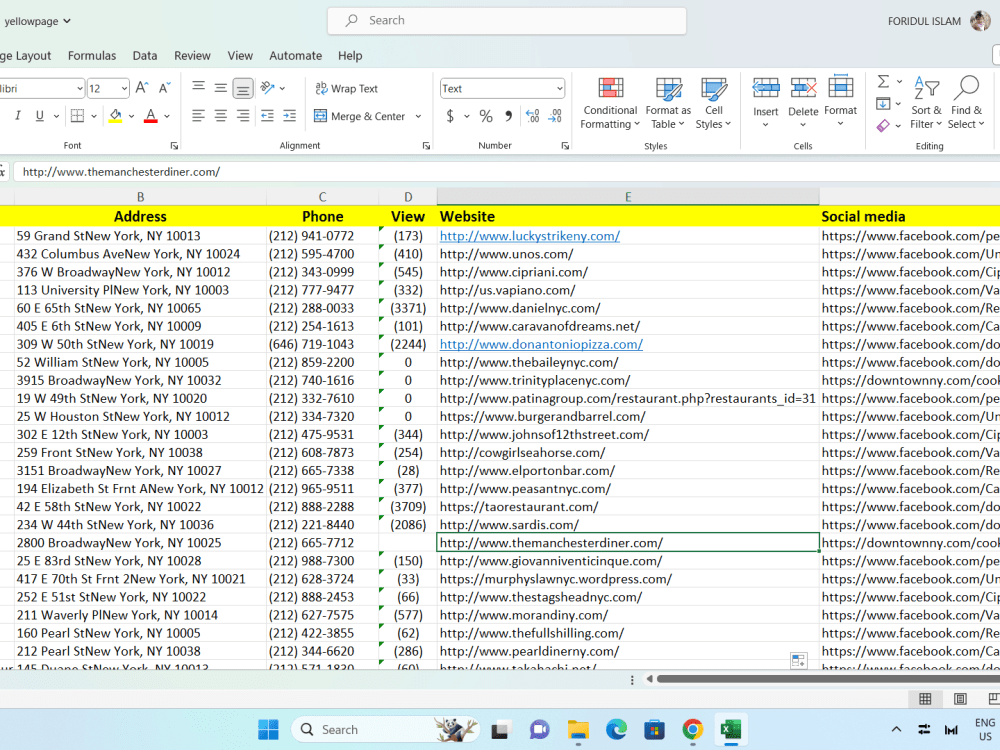Open Font settings dialog launcher
The width and height of the screenshot is (1000, 750).
(x=174, y=146)
